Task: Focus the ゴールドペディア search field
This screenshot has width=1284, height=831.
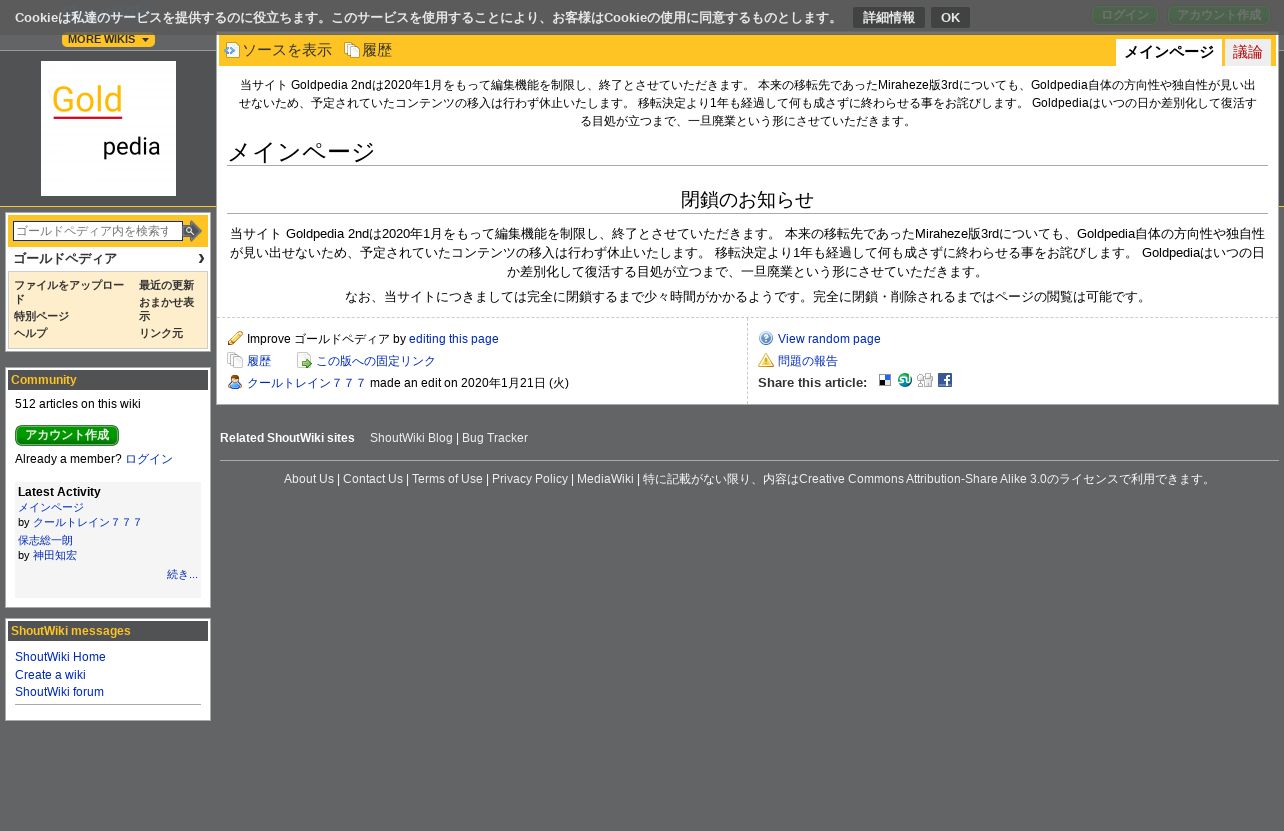Action: (x=98, y=231)
